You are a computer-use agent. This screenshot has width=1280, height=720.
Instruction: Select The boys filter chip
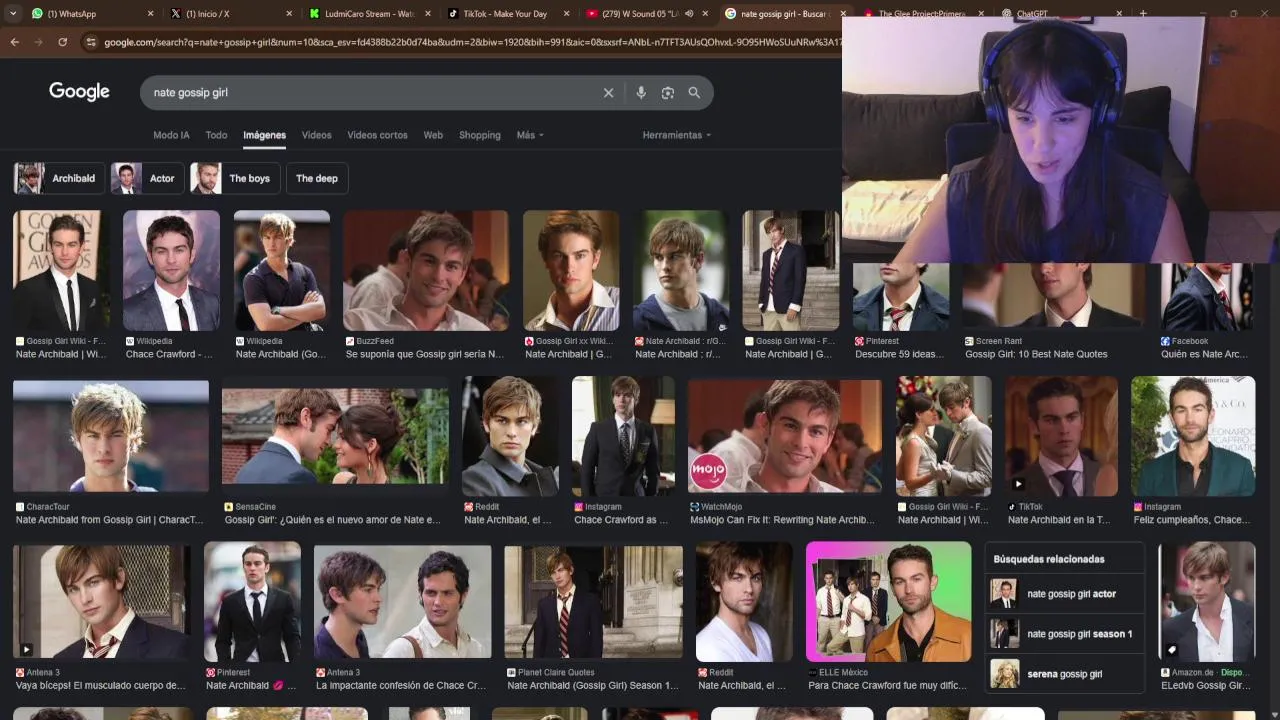coord(235,178)
